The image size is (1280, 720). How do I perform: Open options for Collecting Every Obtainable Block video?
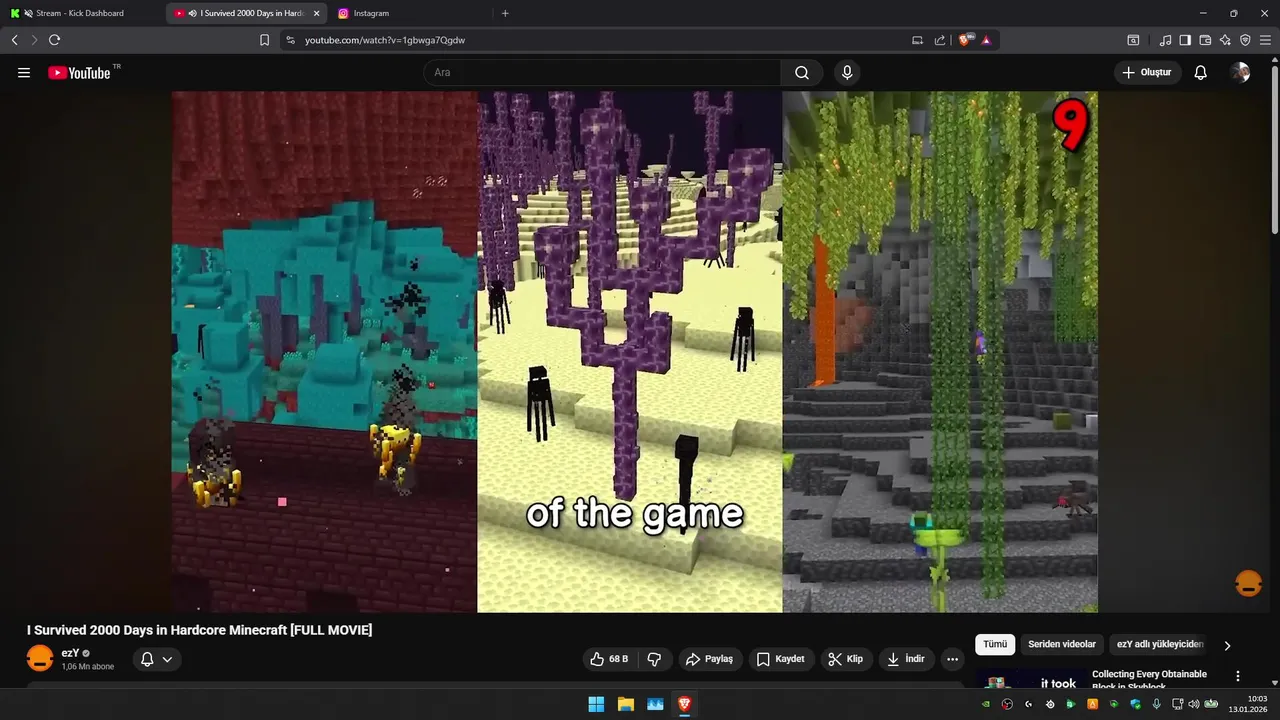[x=1238, y=676]
